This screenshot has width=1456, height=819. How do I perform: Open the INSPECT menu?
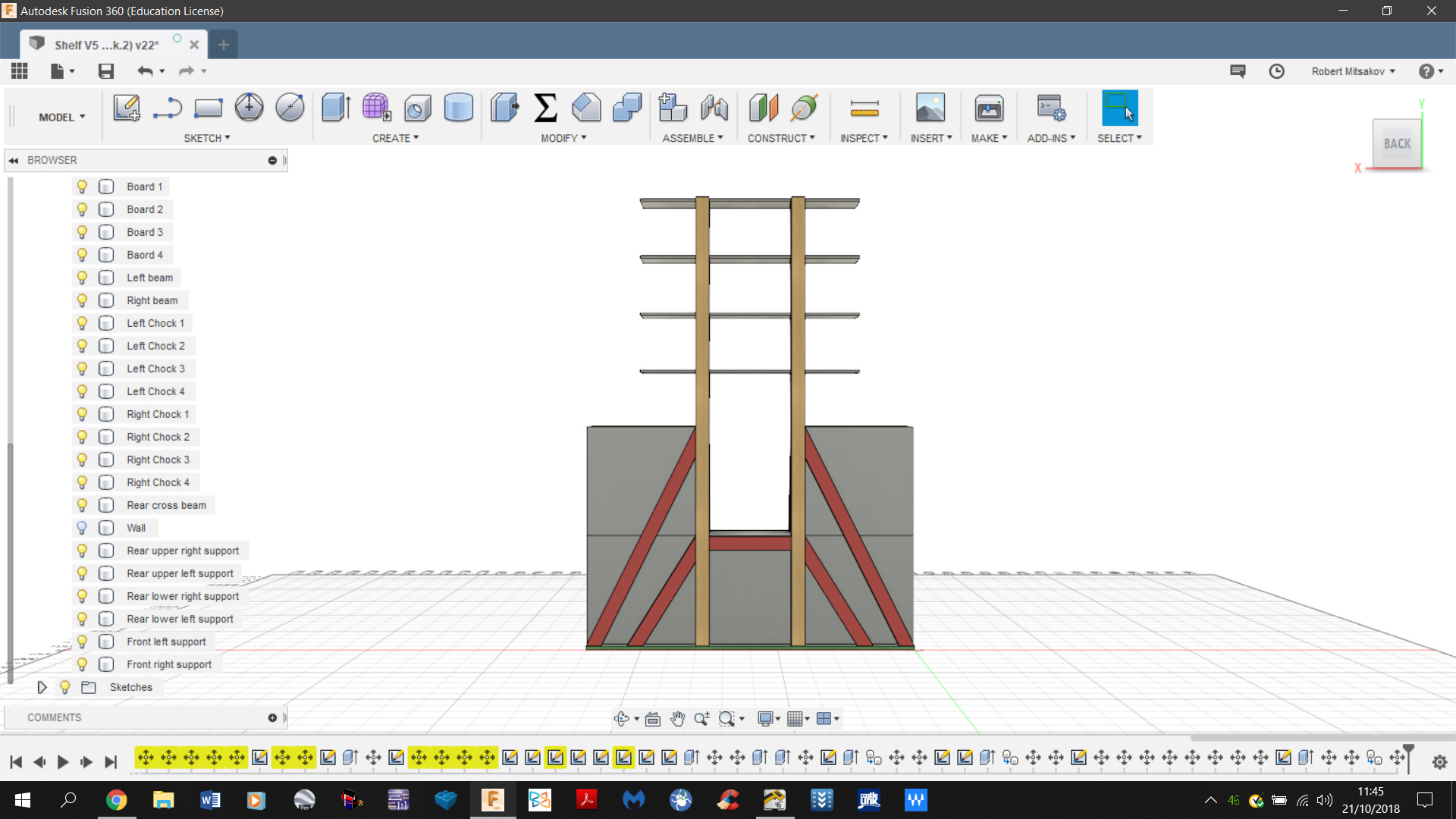[864, 138]
